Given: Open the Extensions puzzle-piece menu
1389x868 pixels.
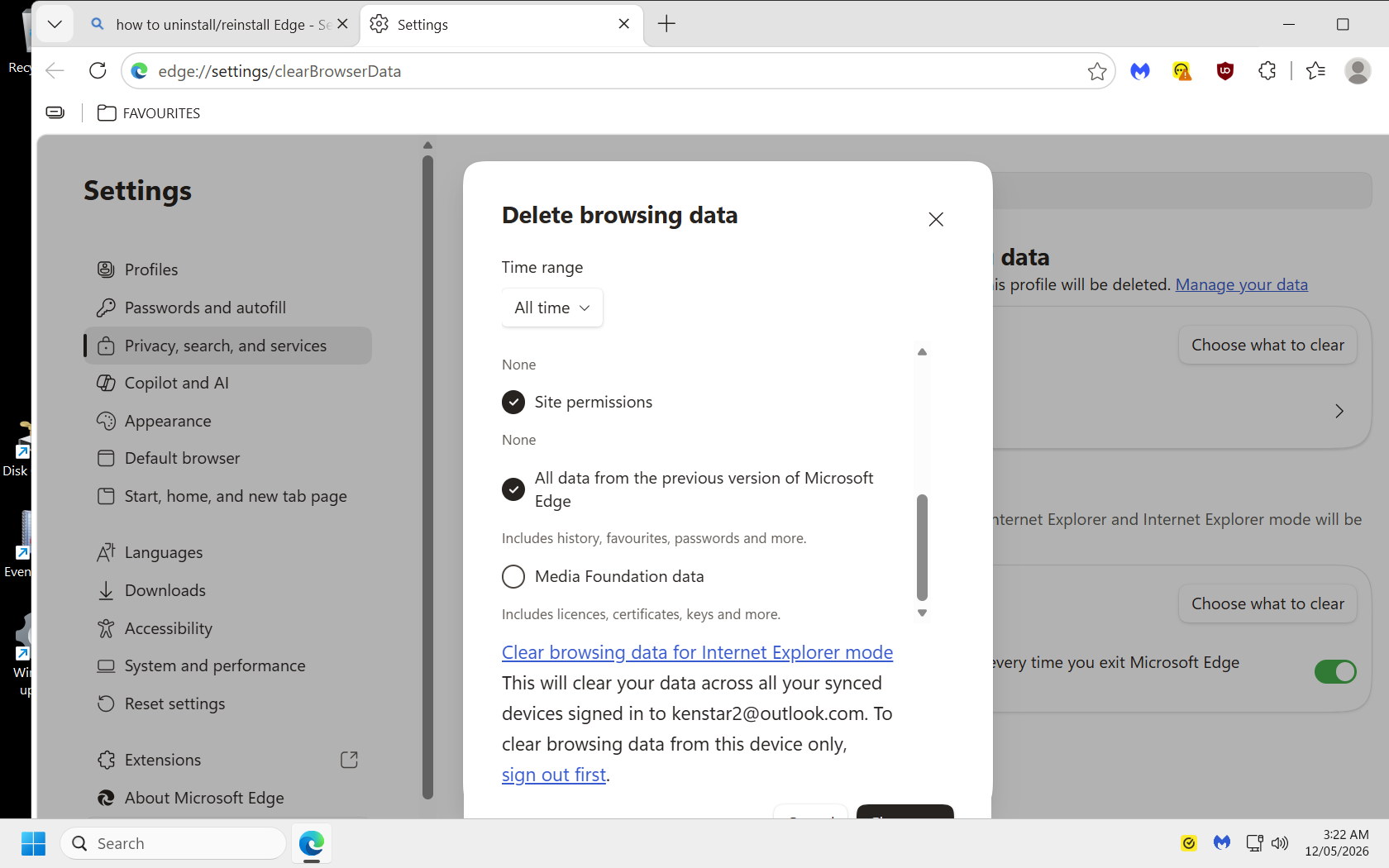Looking at the screenshot, I should pyautogui.click(x=1267, y=71).
